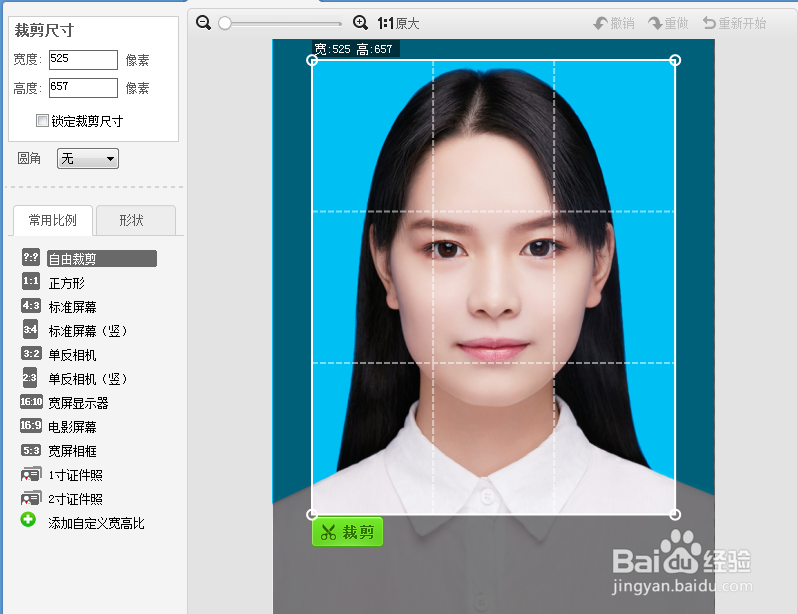Click the green plus add-ratio icon

28,520
